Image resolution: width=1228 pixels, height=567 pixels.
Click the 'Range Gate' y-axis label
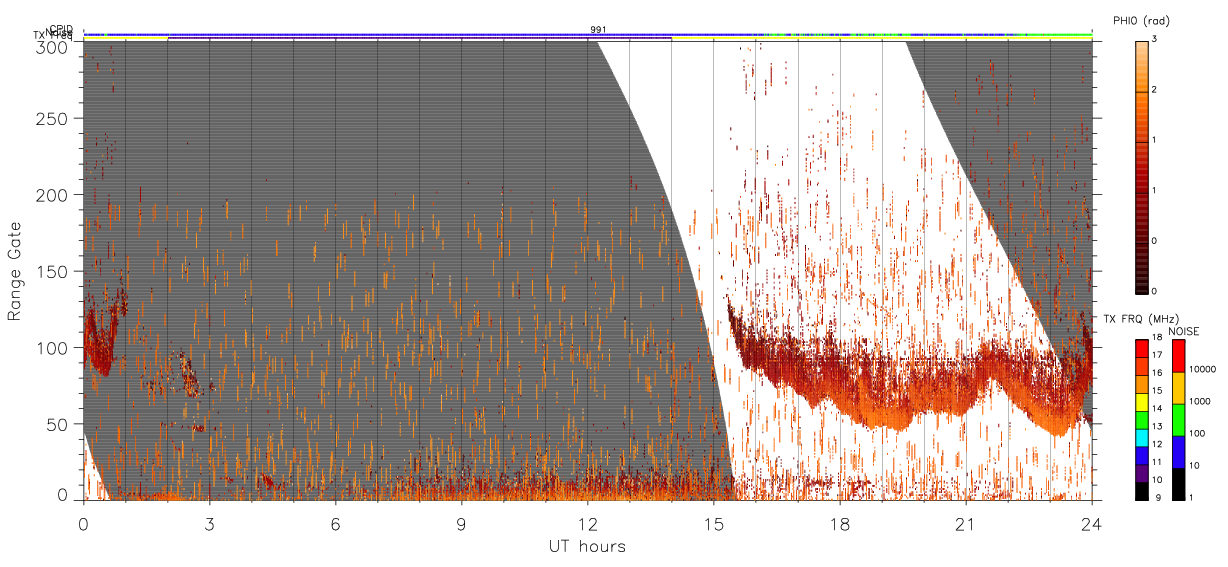[x=15, y=271]
